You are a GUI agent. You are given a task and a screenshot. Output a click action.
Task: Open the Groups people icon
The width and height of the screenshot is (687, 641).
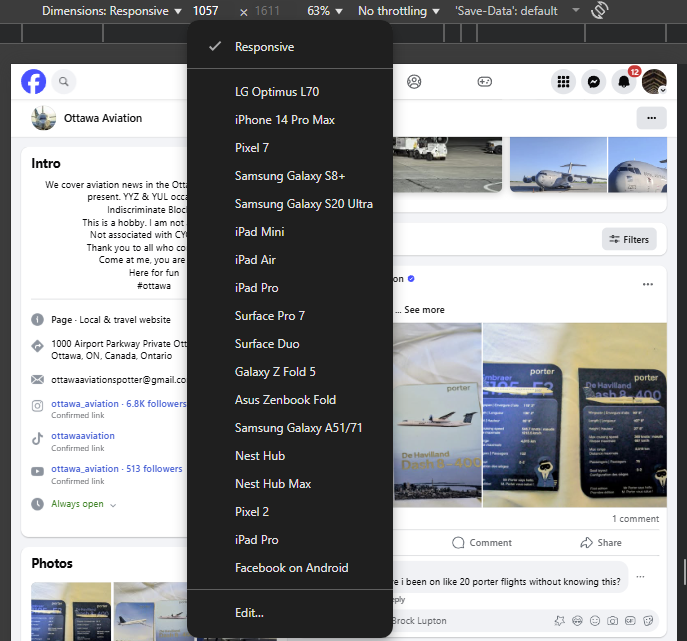tap(414, 81)
